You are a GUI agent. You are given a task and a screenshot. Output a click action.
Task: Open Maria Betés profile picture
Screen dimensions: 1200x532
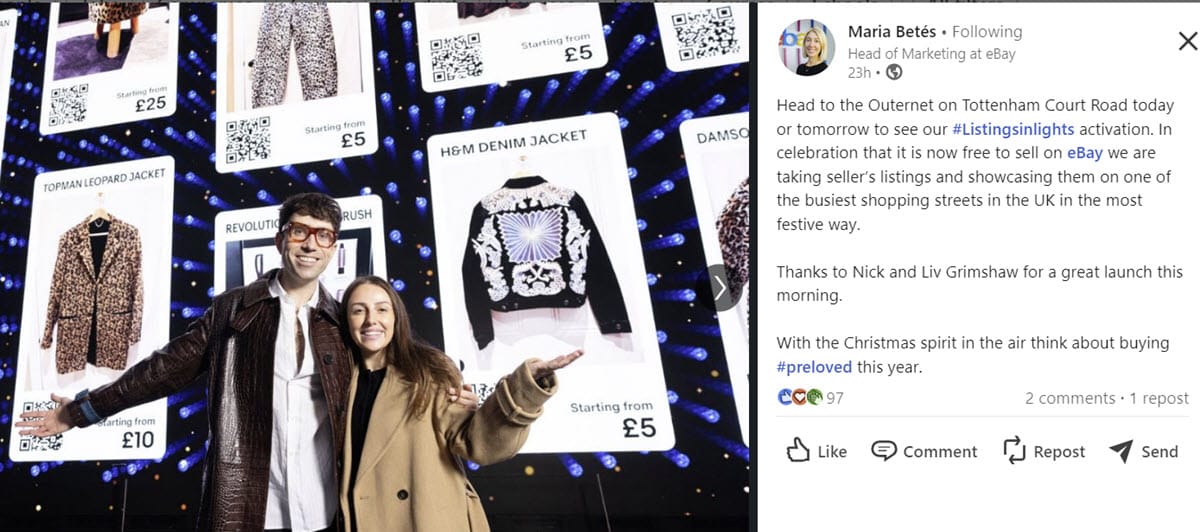(807, 47)
